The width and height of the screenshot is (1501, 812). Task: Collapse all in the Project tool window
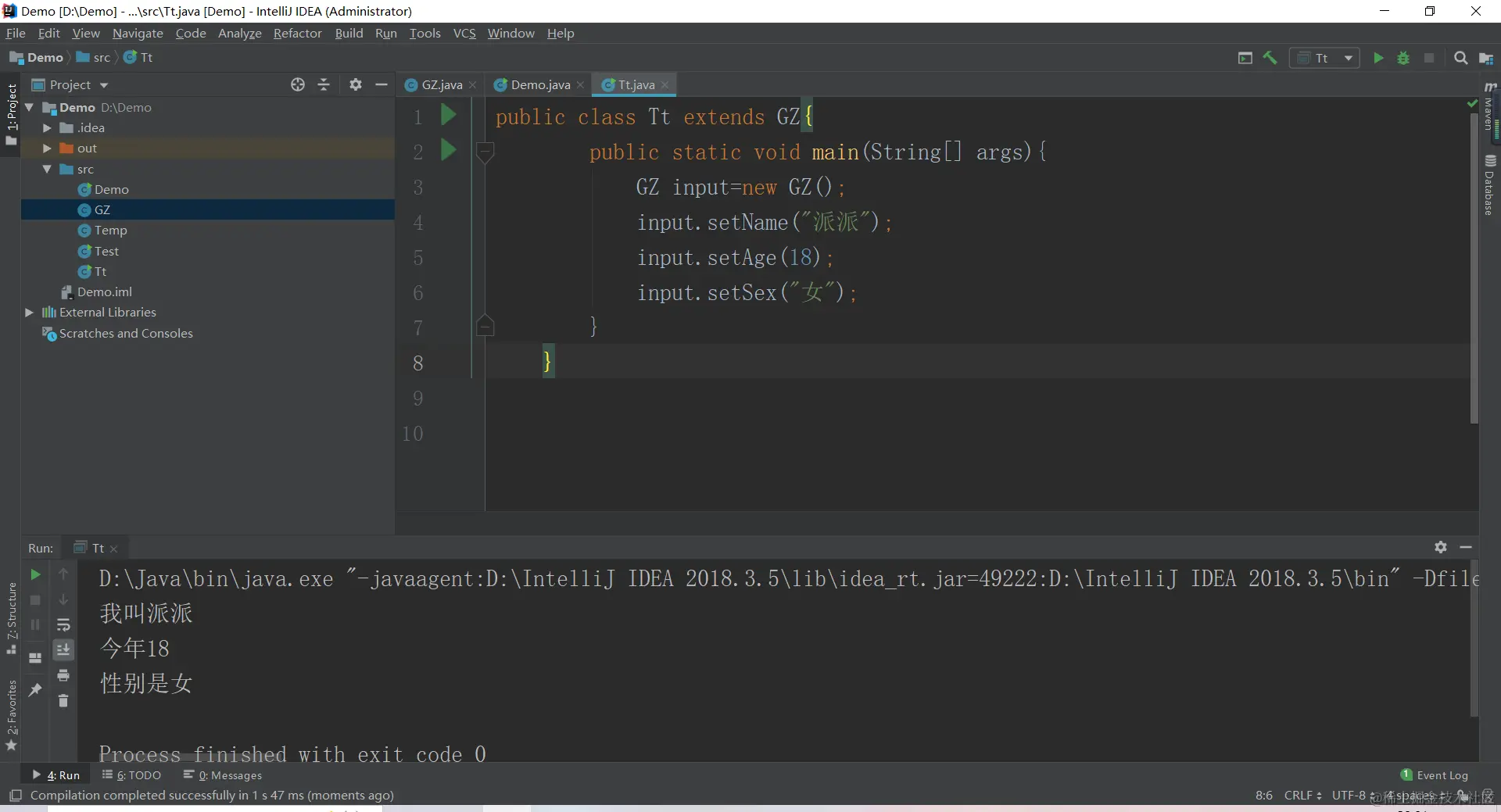click(324, 84)
